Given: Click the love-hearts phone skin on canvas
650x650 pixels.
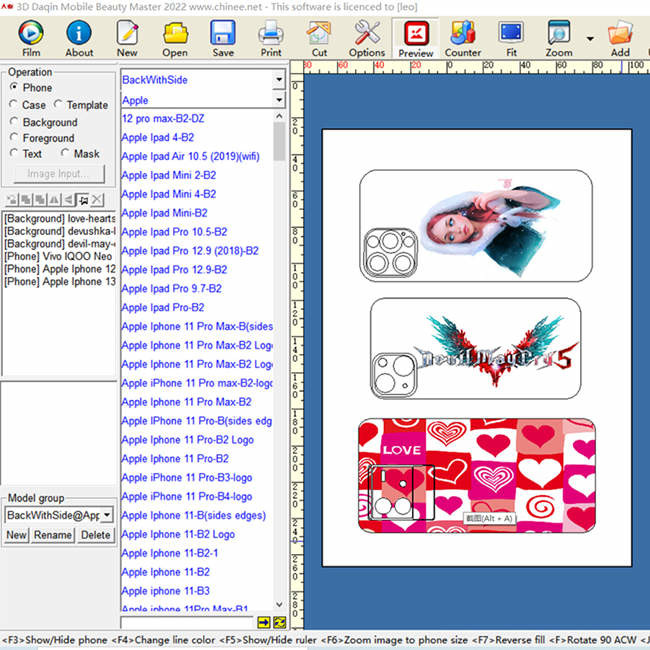Looking at the screenshot, I should coord(477,475).
